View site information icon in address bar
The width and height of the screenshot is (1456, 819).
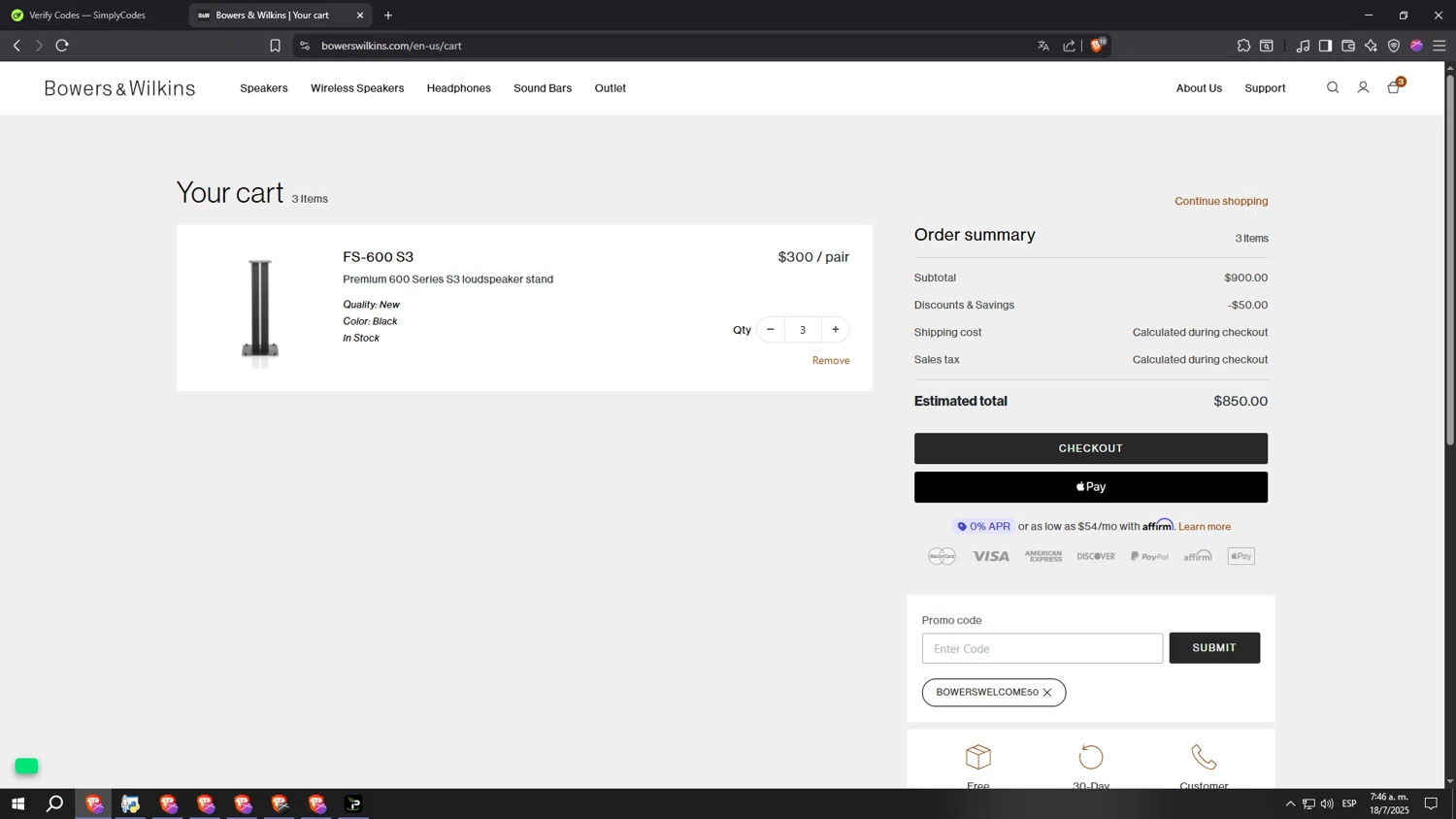coord(305,46)
